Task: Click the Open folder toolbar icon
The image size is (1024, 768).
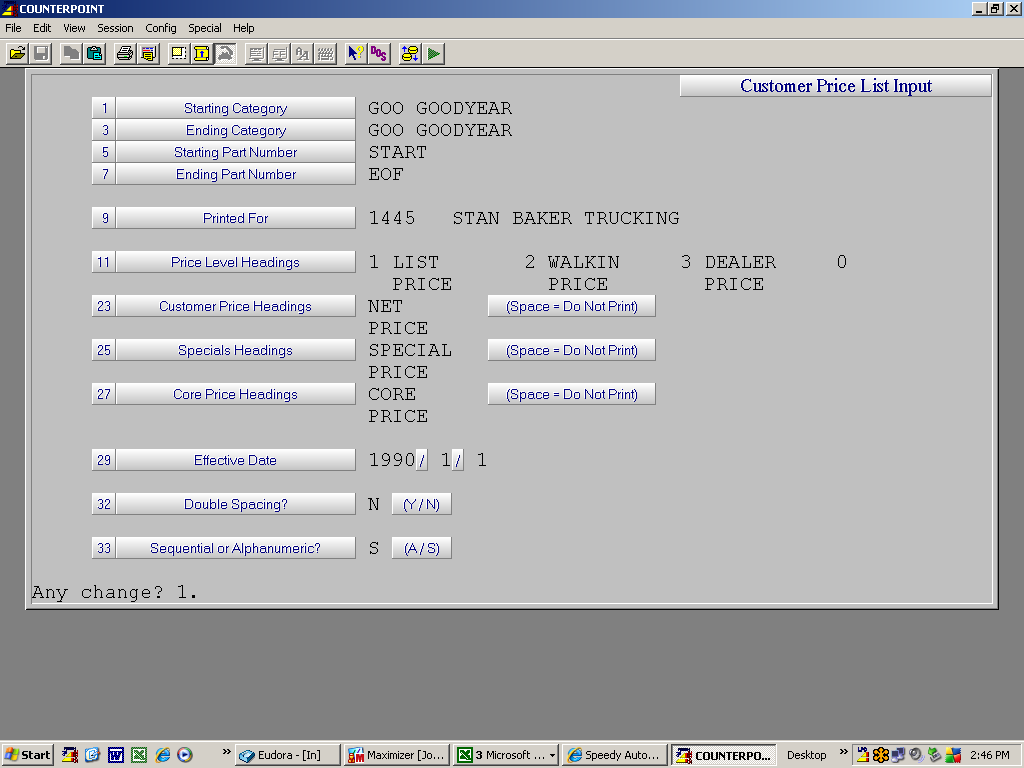Action: click(18, 54)
